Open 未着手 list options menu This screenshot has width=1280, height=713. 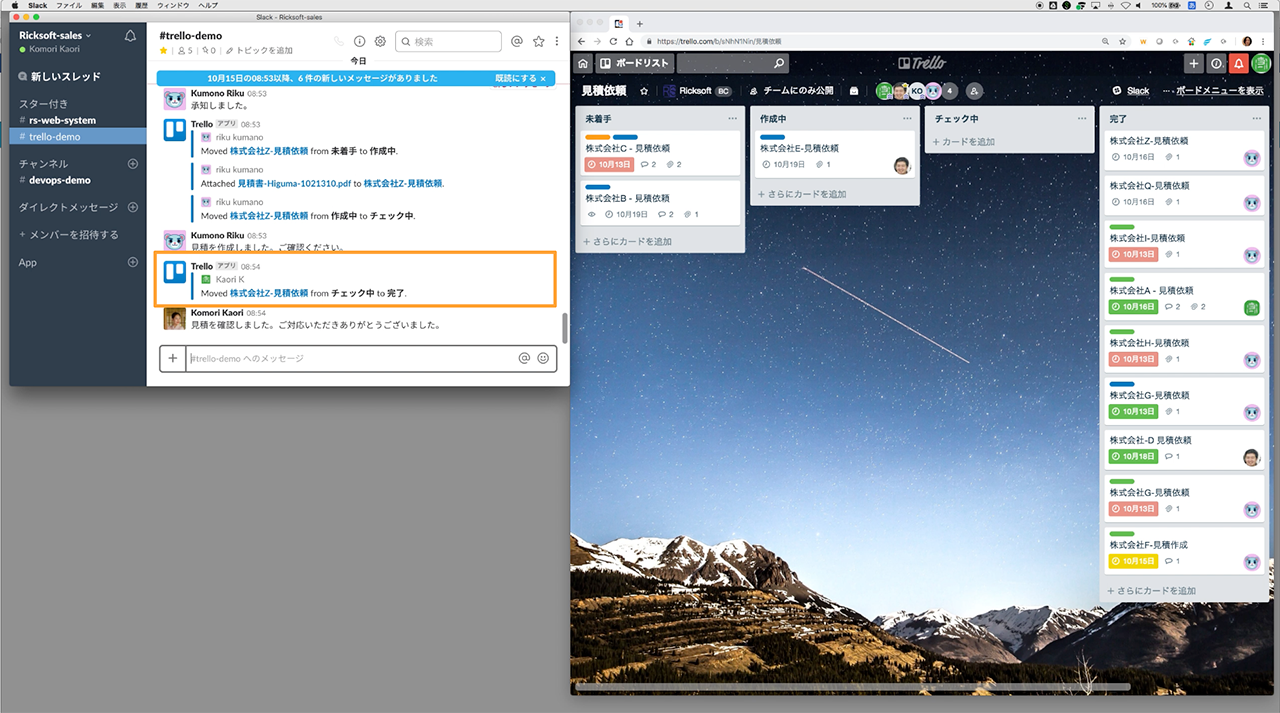[x=732, y=118]
